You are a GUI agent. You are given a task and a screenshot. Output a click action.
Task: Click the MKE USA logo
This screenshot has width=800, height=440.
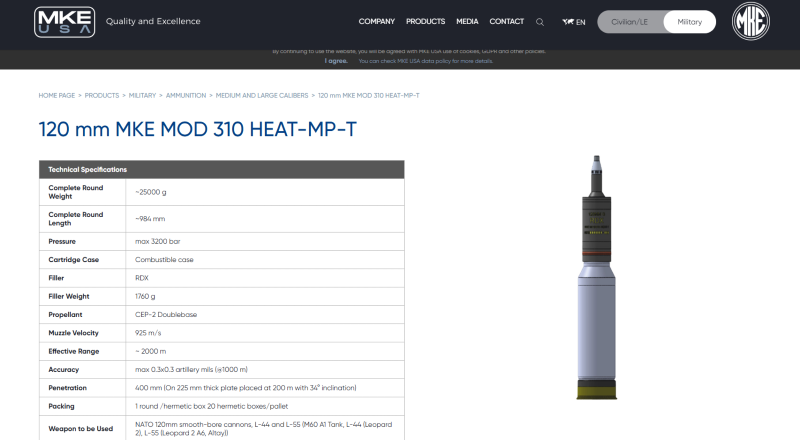pyautogui.click(x=64, y=22)
